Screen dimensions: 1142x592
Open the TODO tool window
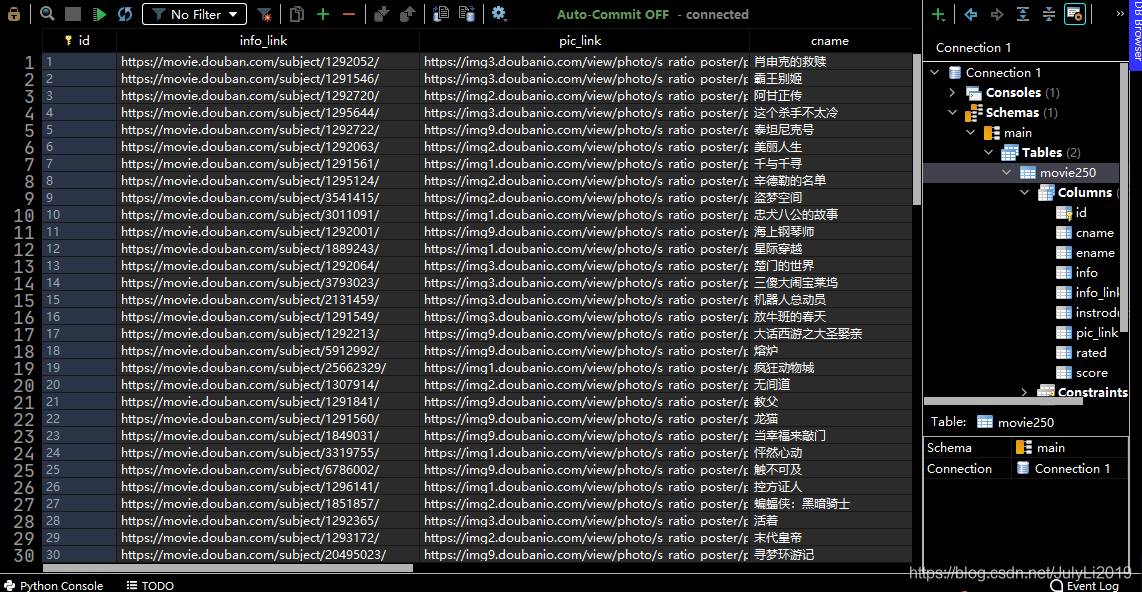click(150, 585)
